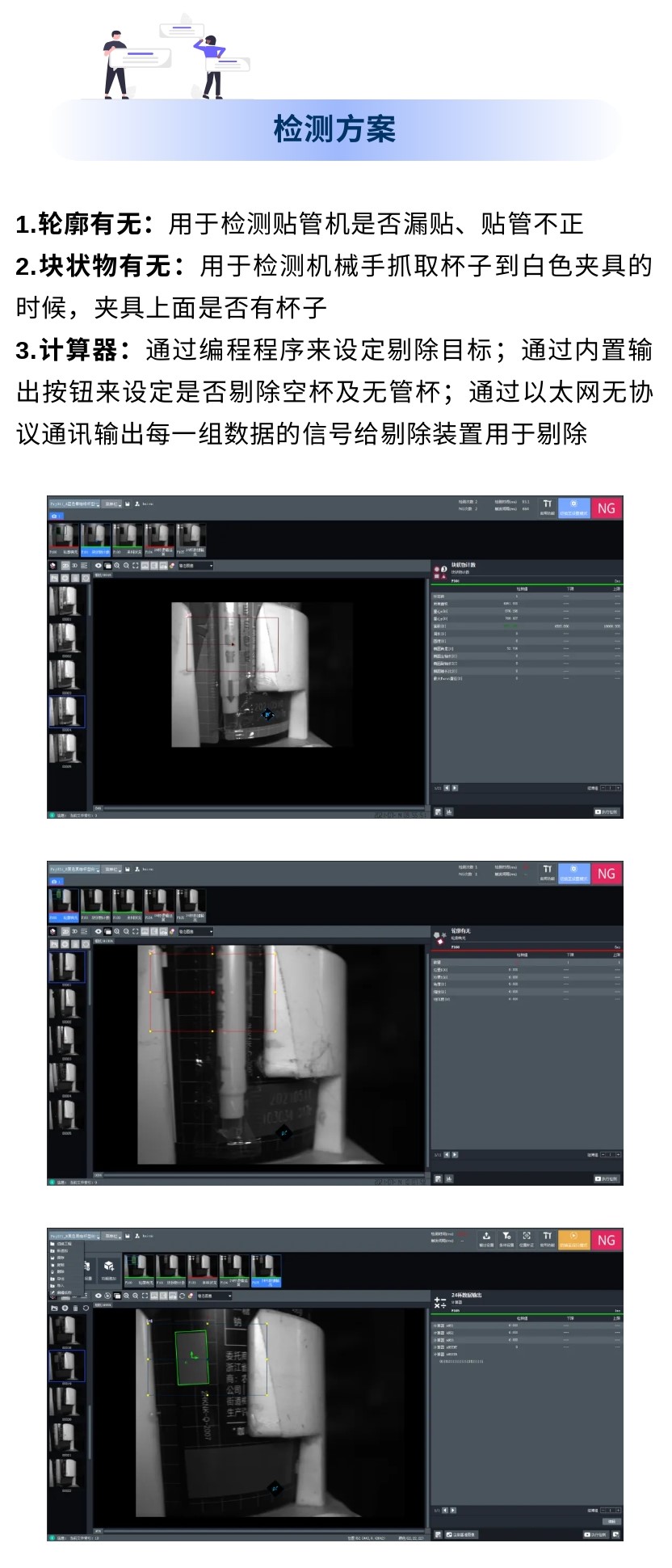Image resolution: width=672 pixels, height=1568 pixels.
Task: Click the color palette icon in the top screenshot toolbar
Action: 172,566
